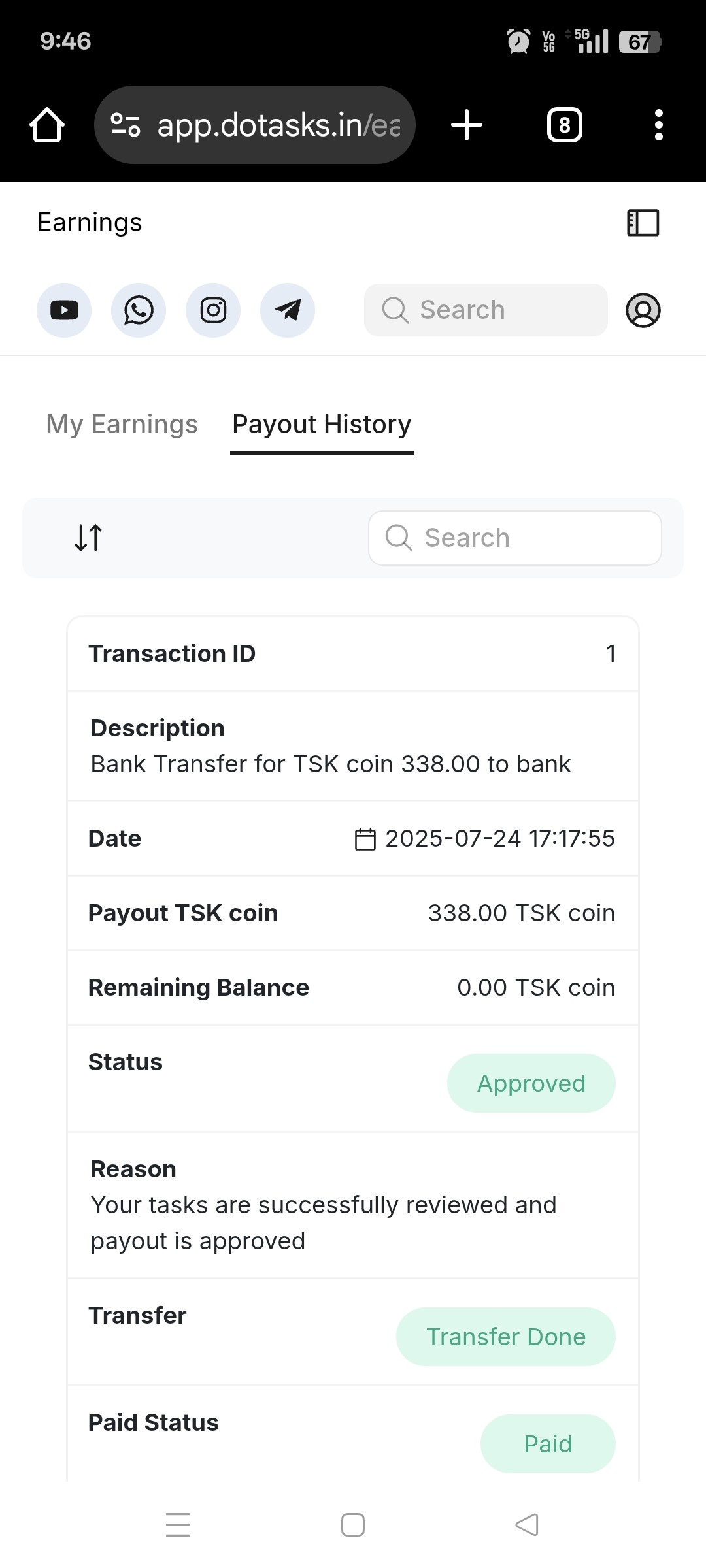
Task: Open the WhatsApp icon link
Action: 139,310
